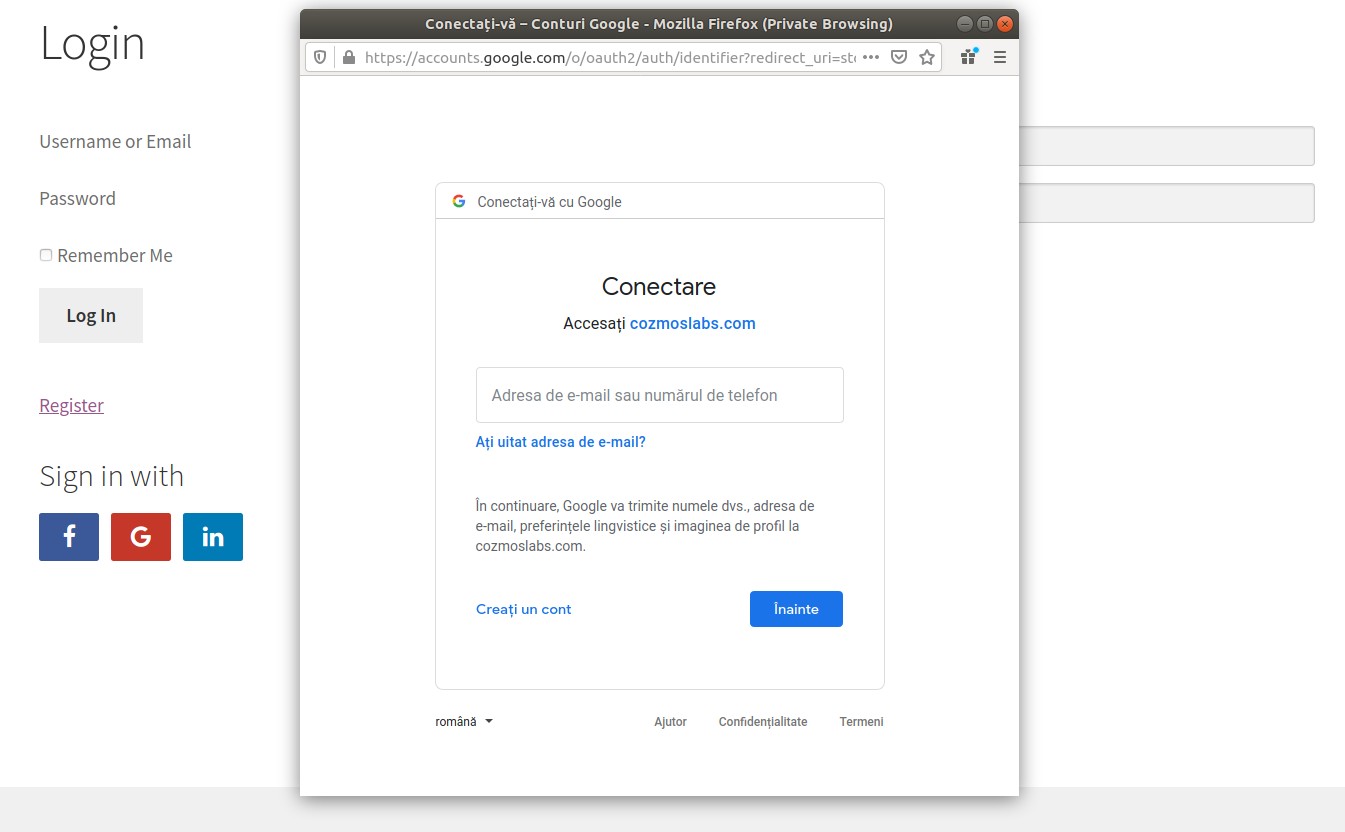The image size is (1345, 832).
Task: Sign in with the LinkedIn icon button
Action: [213, 537]
